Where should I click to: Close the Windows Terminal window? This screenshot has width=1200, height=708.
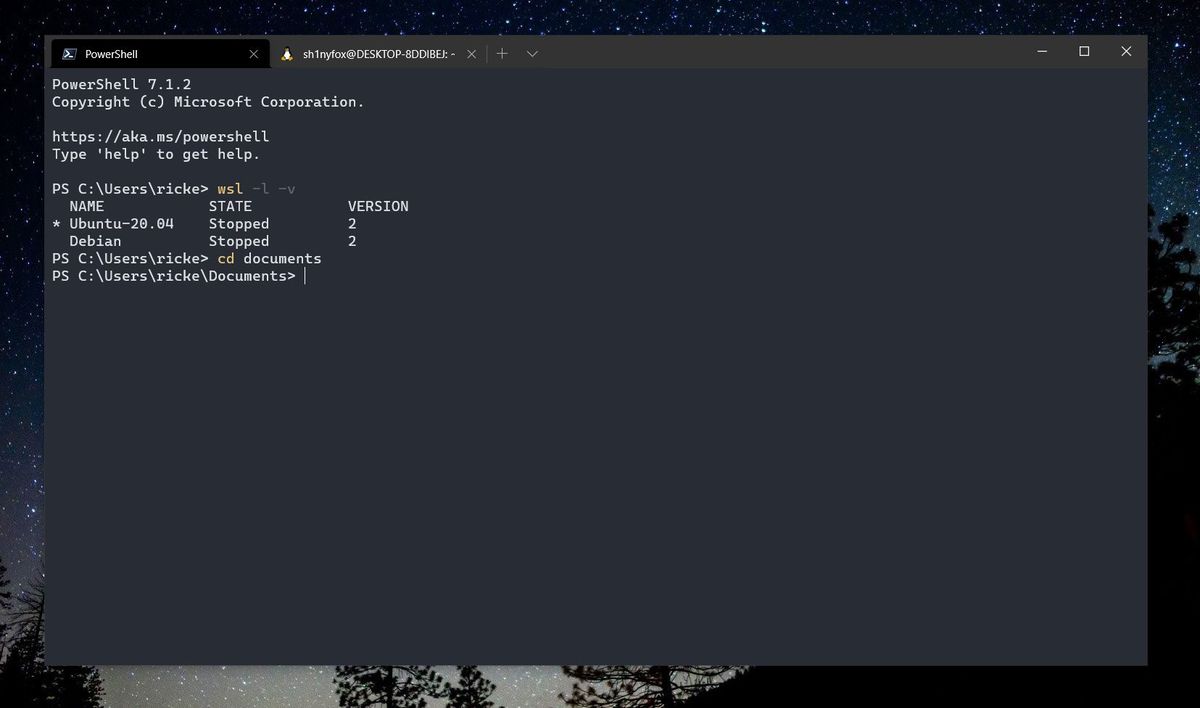(x=1126, y=51)
